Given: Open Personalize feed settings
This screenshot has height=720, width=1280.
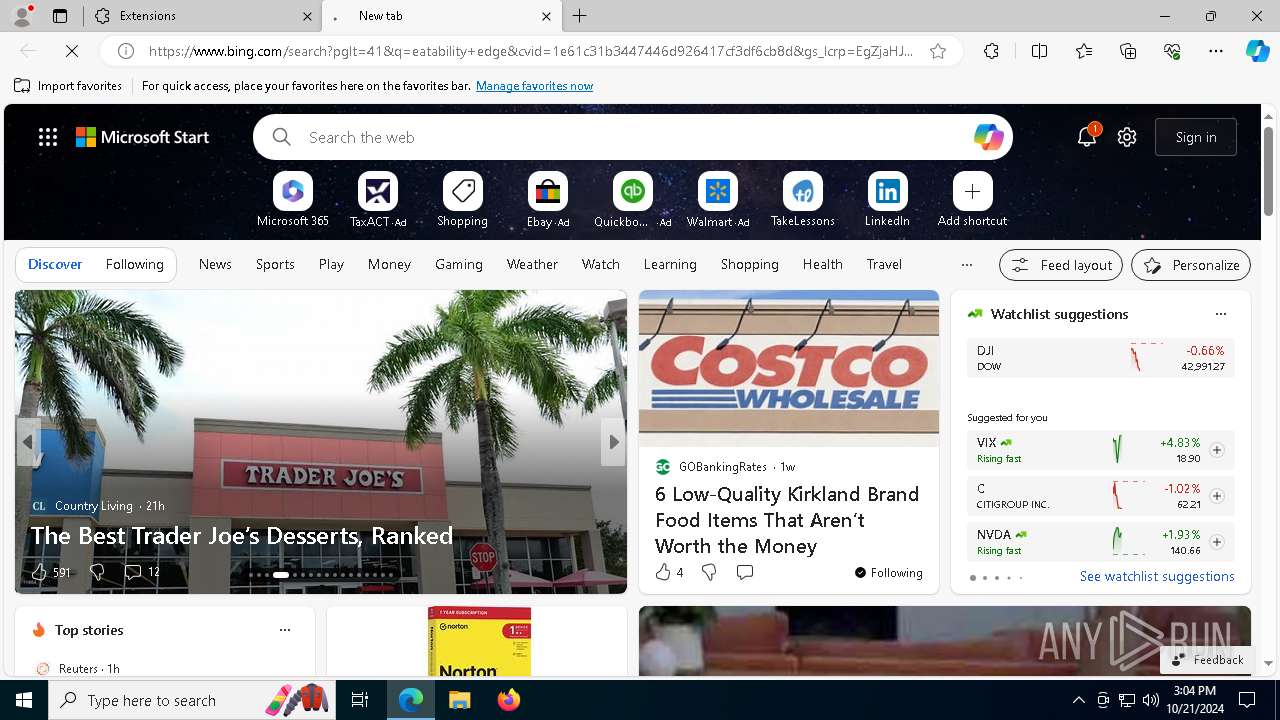Looking at the screenshot, I should tap(1191, 265).
